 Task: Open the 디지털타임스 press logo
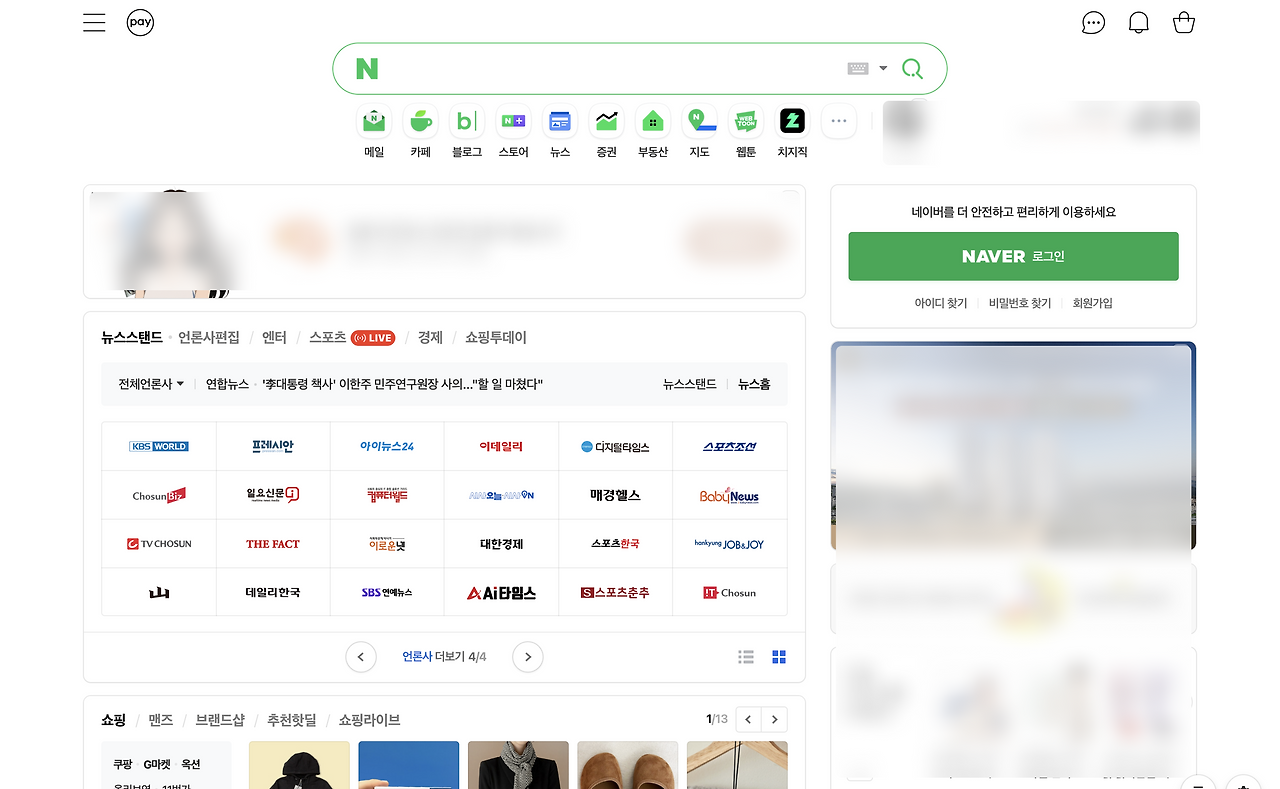[615, 446]
